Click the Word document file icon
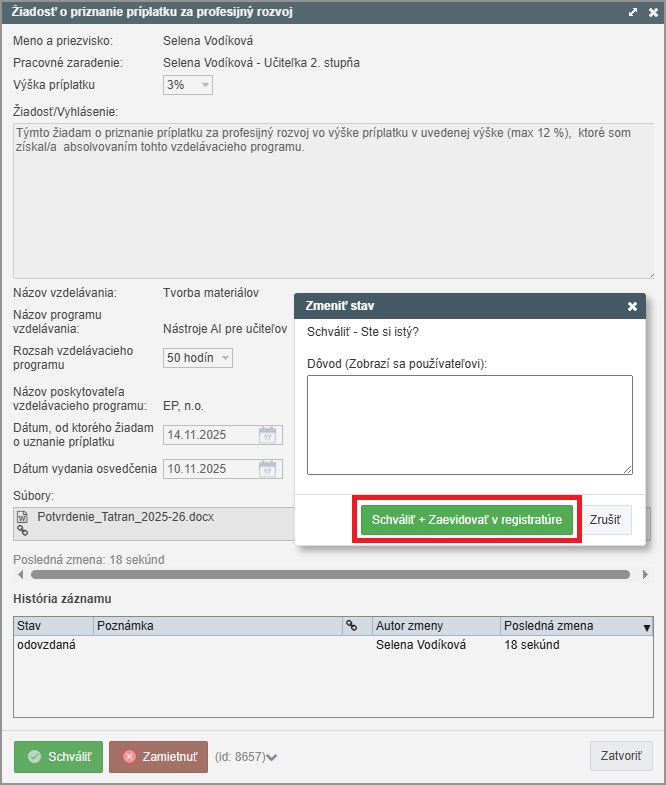The width and height of the screenshot is (666, 785). (22, 517)
